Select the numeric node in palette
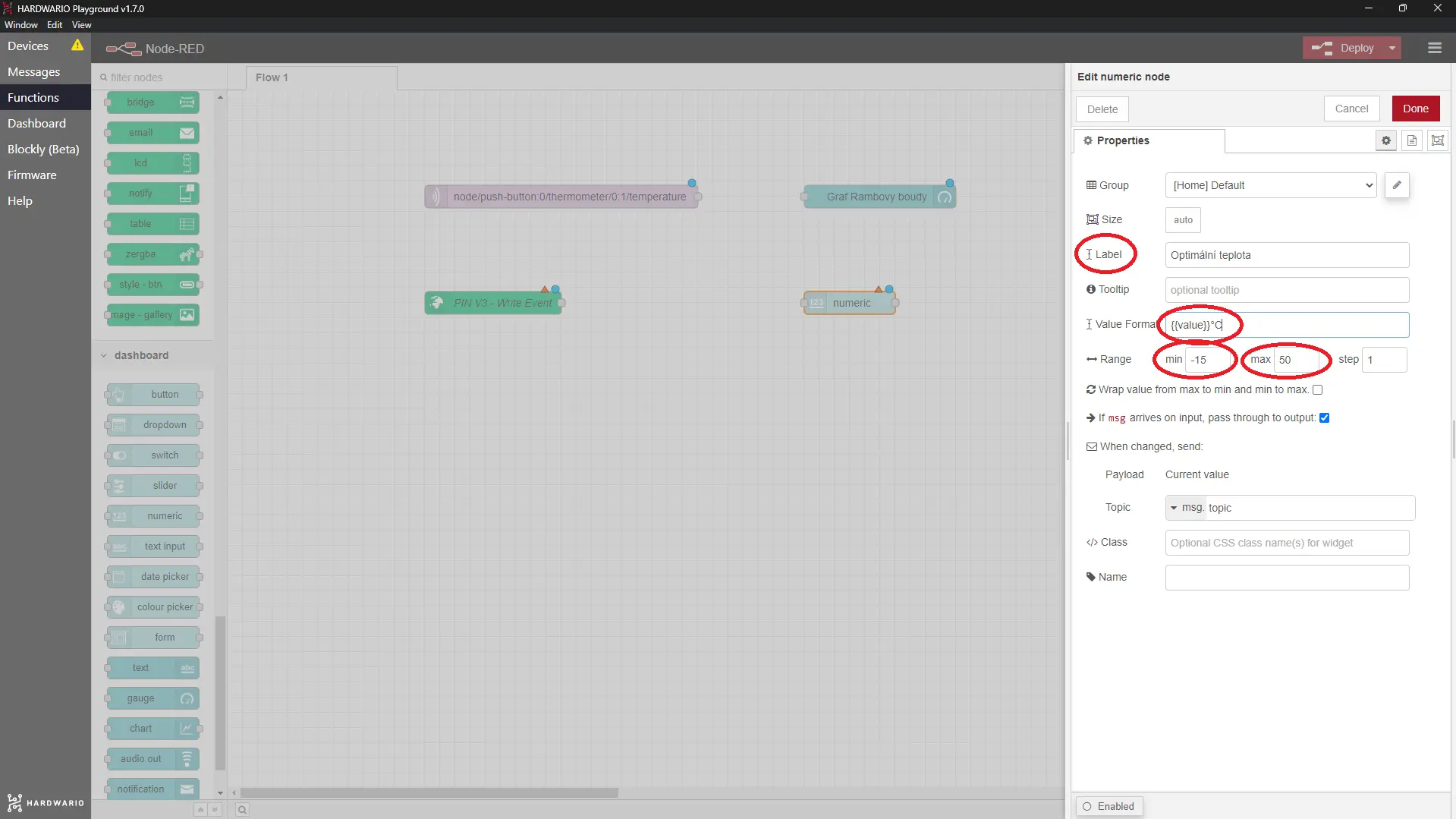Viewport: 1456px width, 819px height. tap(153, 516)
